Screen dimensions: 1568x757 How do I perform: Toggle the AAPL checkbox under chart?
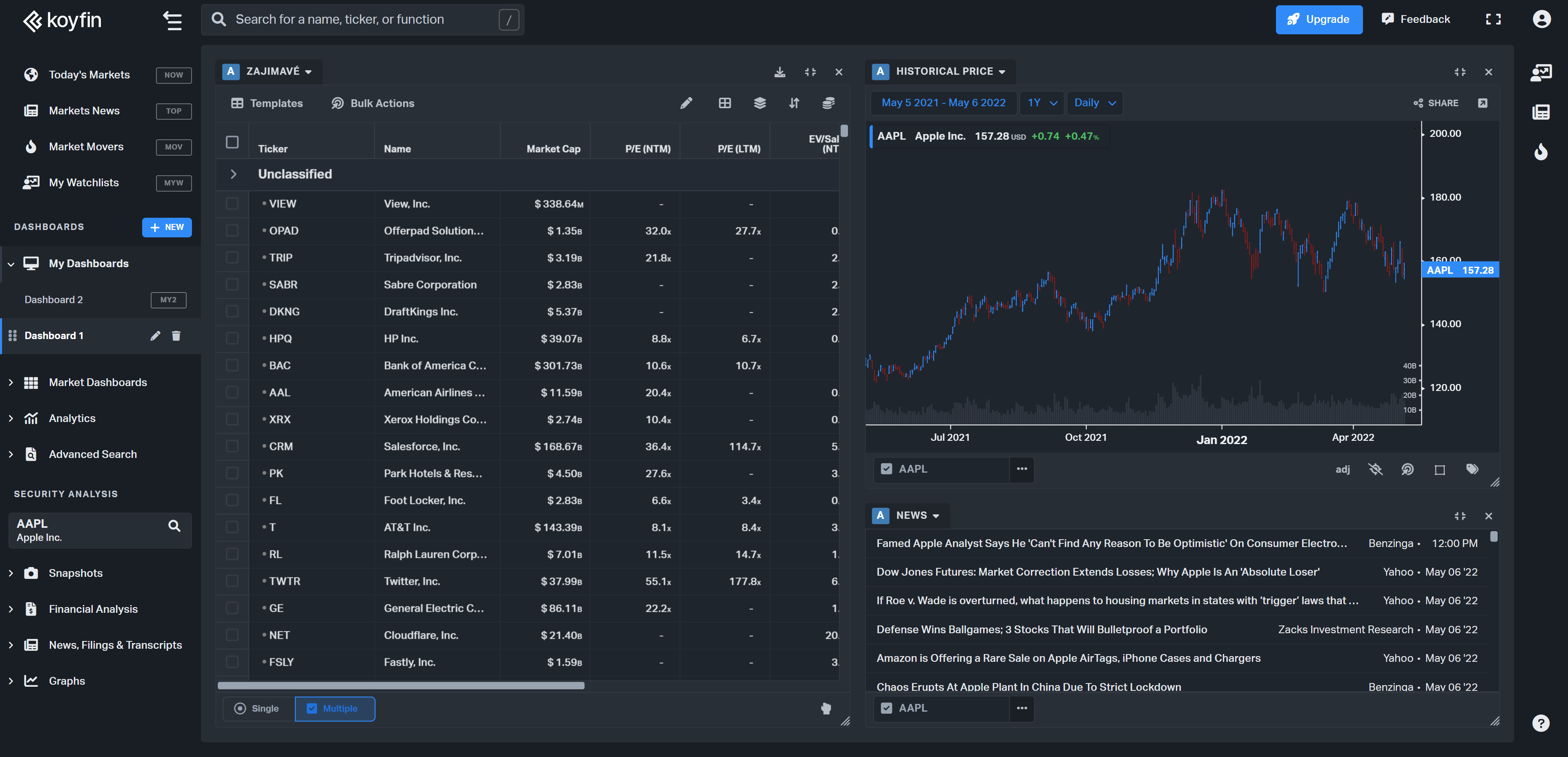click(886, 469)
